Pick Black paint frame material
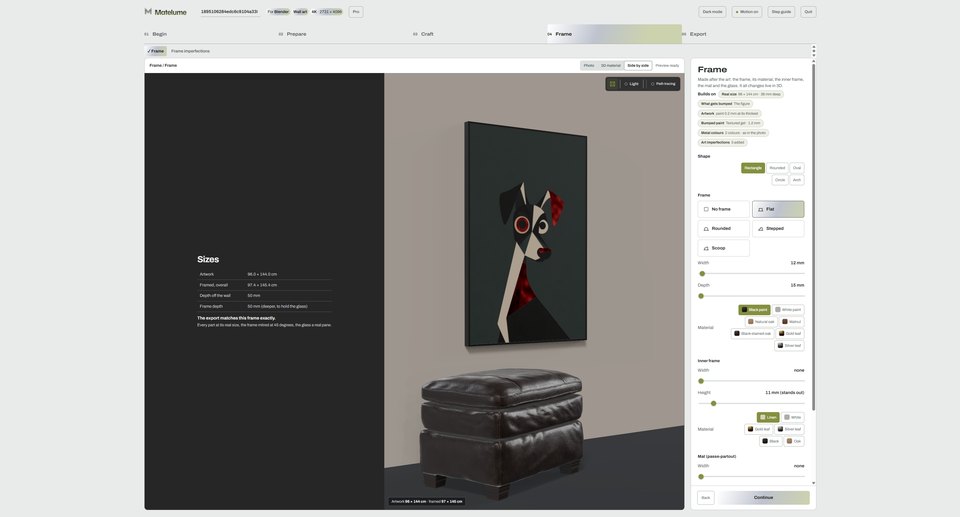This screenshot has width=960, height=517. 754,310
